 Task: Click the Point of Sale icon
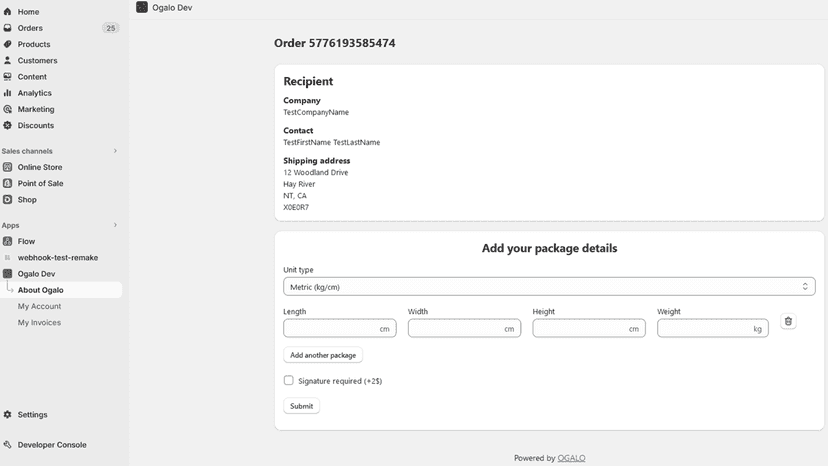tap(7, 183)
